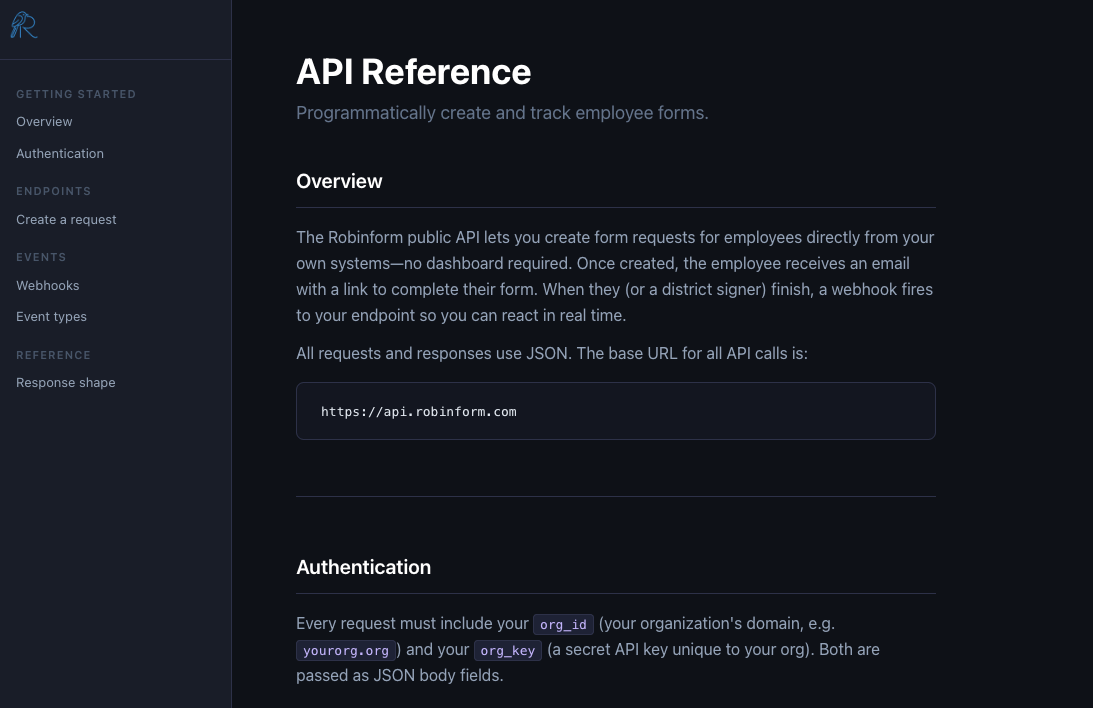Open Response shape reference link
The width and height of the screenshot is (1093, 708).
[66, 383]
